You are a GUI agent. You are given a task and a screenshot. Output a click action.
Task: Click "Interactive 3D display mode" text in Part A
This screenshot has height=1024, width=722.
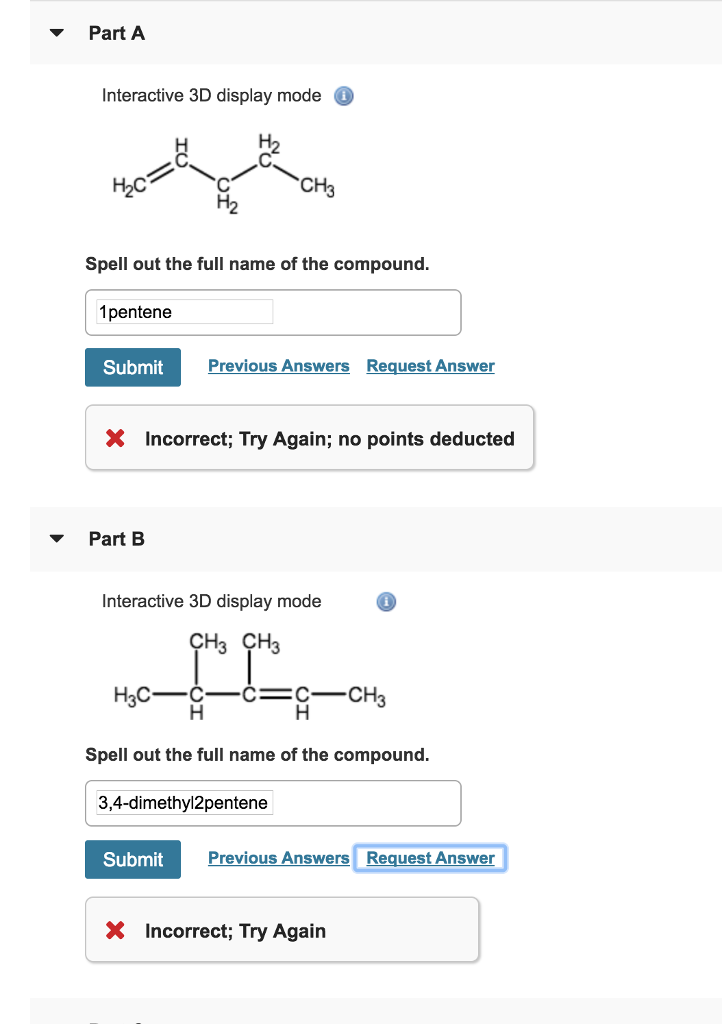(212, 96)
